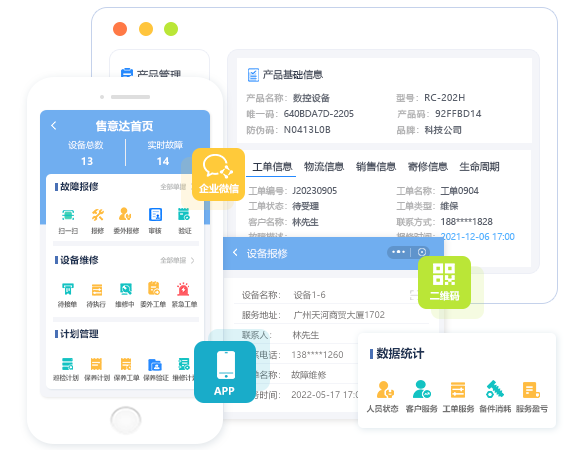
Task: Click the 2021-12-06 17:00 date link
Action: coord(478,237)
